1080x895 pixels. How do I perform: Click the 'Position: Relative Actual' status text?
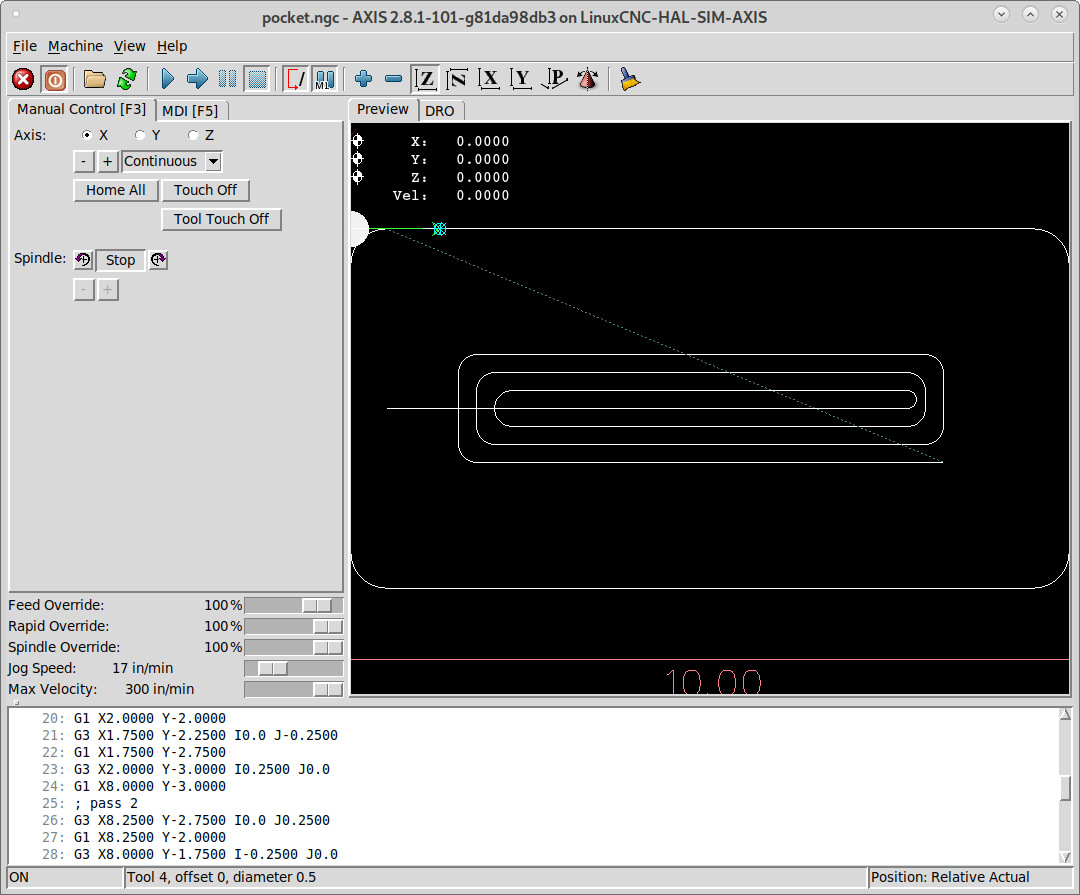(950, 877)
